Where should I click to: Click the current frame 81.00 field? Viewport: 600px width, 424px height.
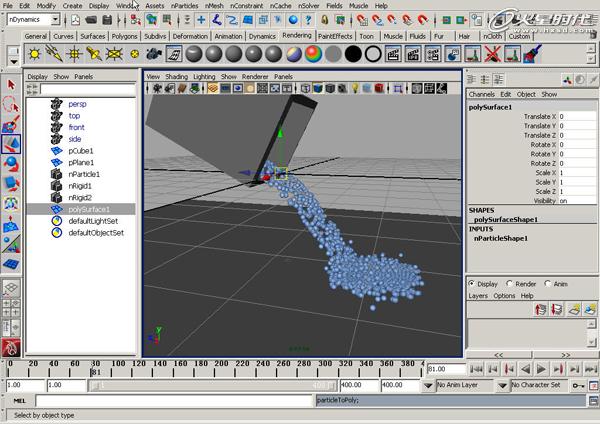pos(445,369)
